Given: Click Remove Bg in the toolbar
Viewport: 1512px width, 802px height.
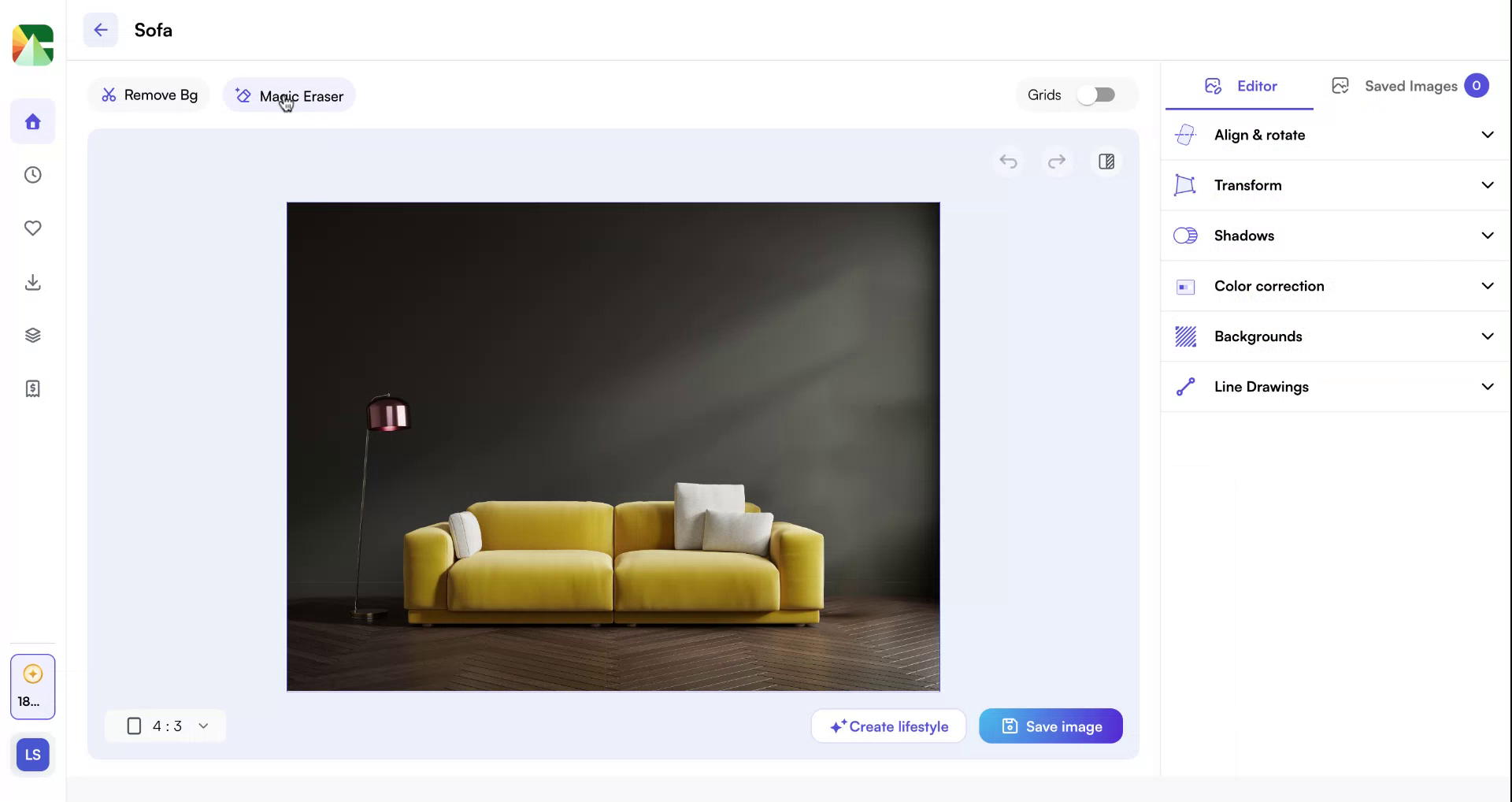Looking at the screenshot, I should pyautogui.click(x=148, y=95).
